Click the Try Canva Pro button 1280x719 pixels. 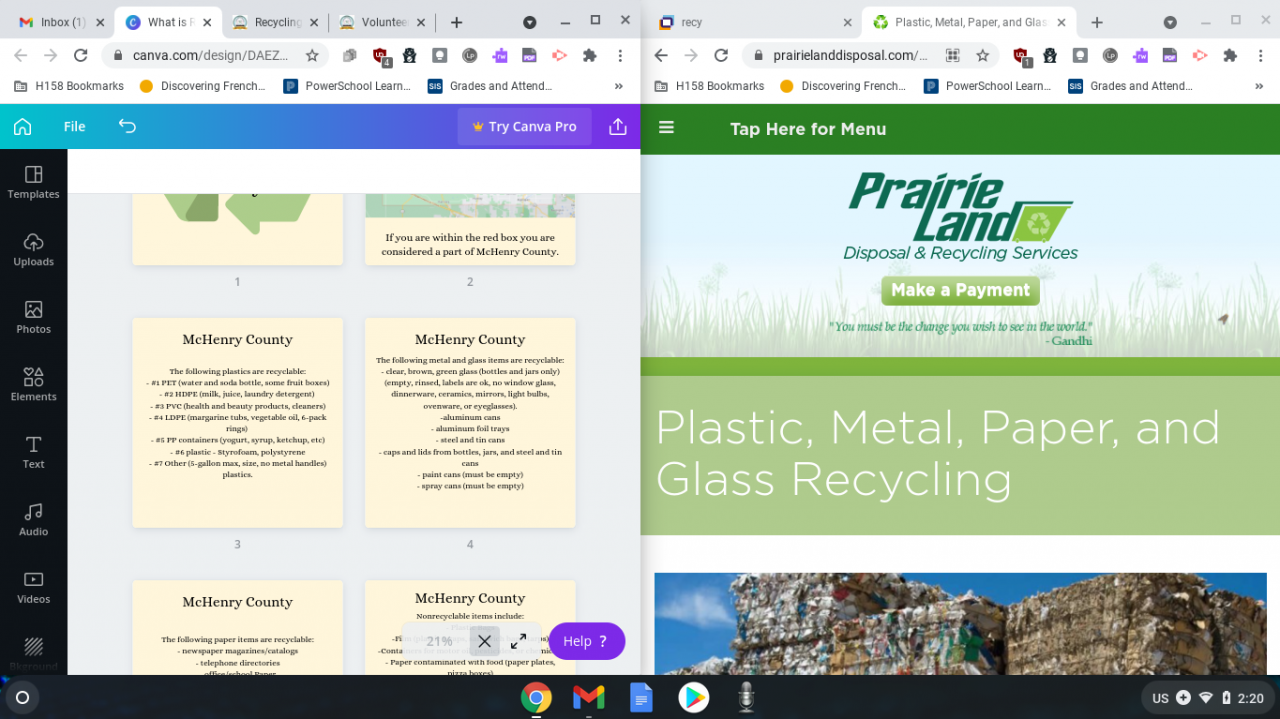tap(525, 127)
